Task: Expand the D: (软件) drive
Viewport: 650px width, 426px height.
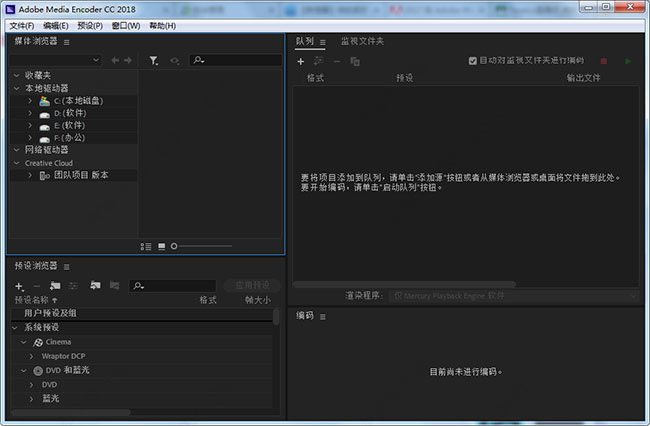Action: (30, 113)
